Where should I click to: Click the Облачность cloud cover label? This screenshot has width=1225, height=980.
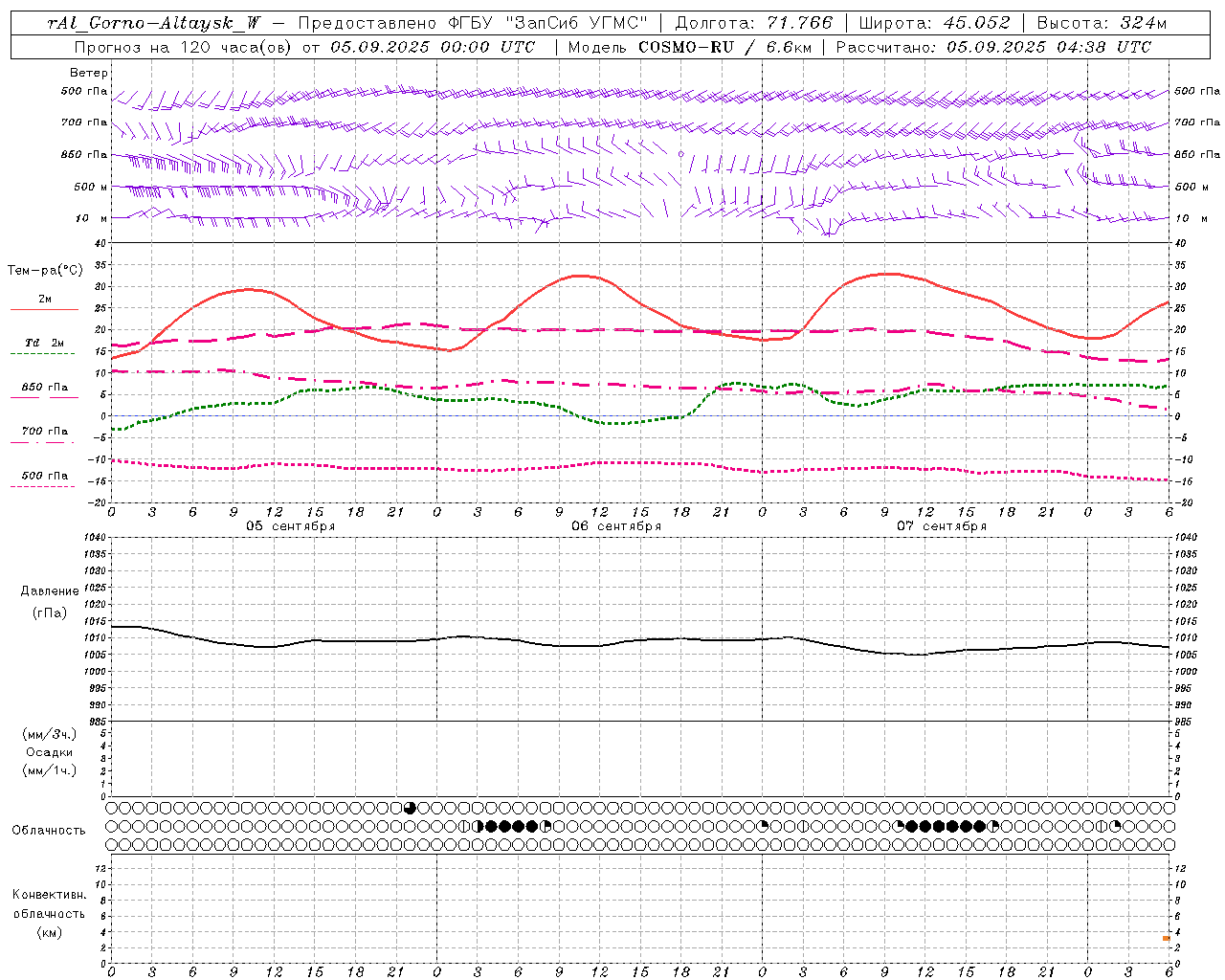coord(49,831)
